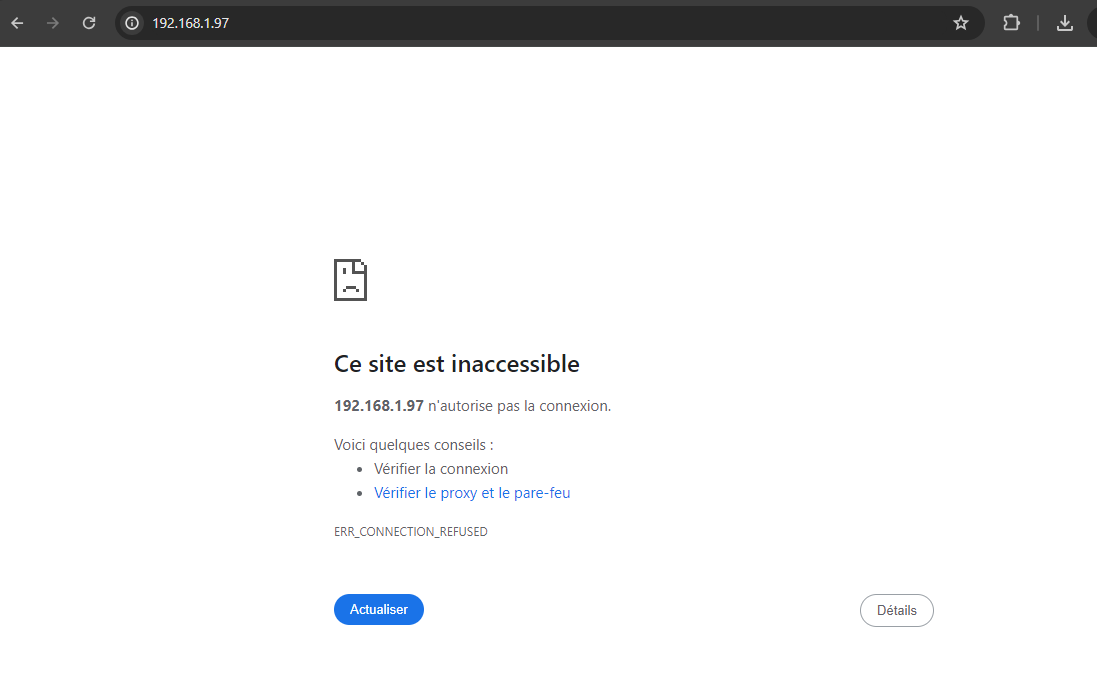Screen dimensions: 1097x694
Task: Click the divider between extensions and downloads
Action: click(x=1038, y=23)
